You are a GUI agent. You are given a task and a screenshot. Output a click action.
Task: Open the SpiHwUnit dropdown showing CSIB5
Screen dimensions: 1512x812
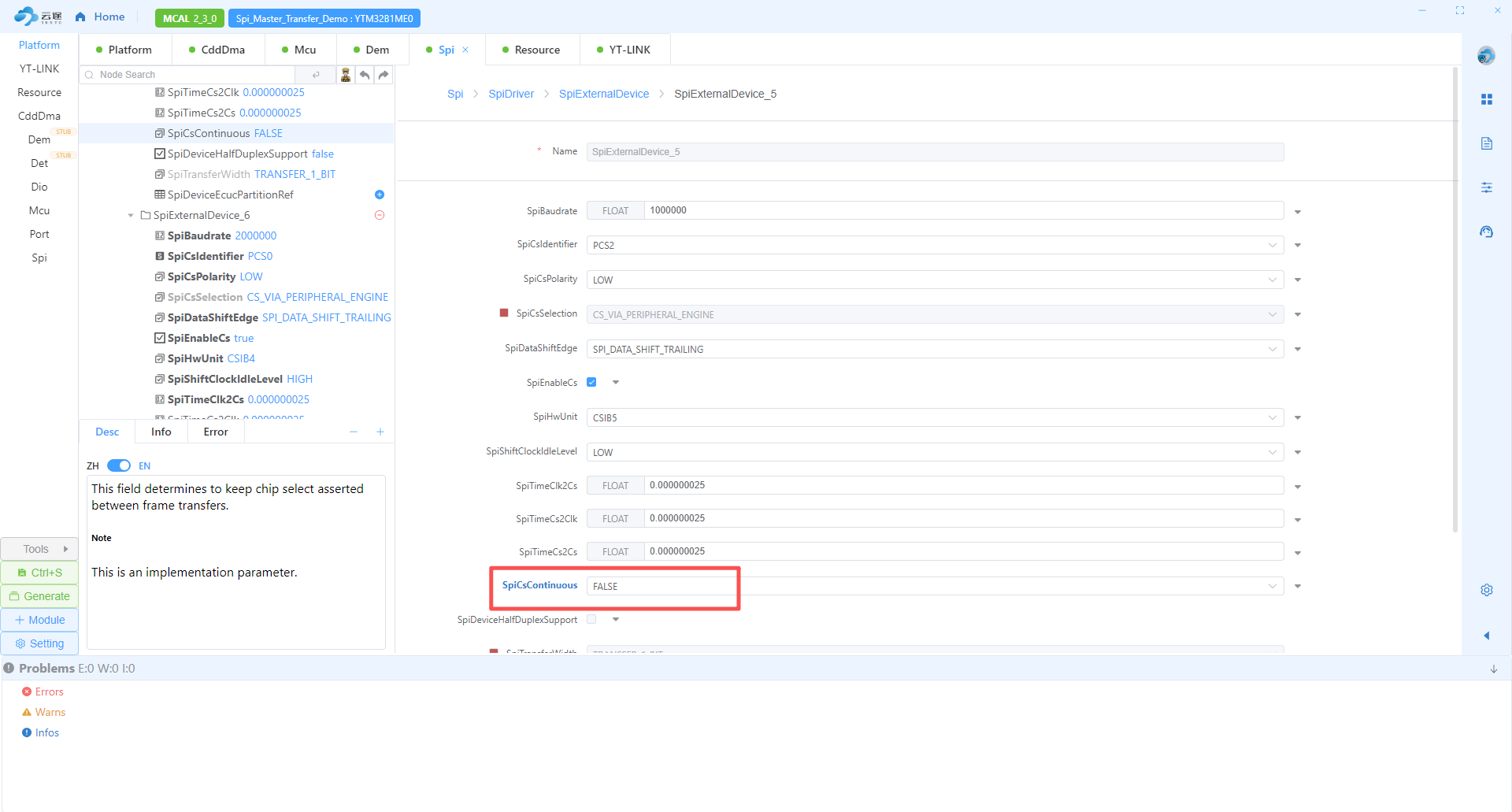[x=934, y=417]
